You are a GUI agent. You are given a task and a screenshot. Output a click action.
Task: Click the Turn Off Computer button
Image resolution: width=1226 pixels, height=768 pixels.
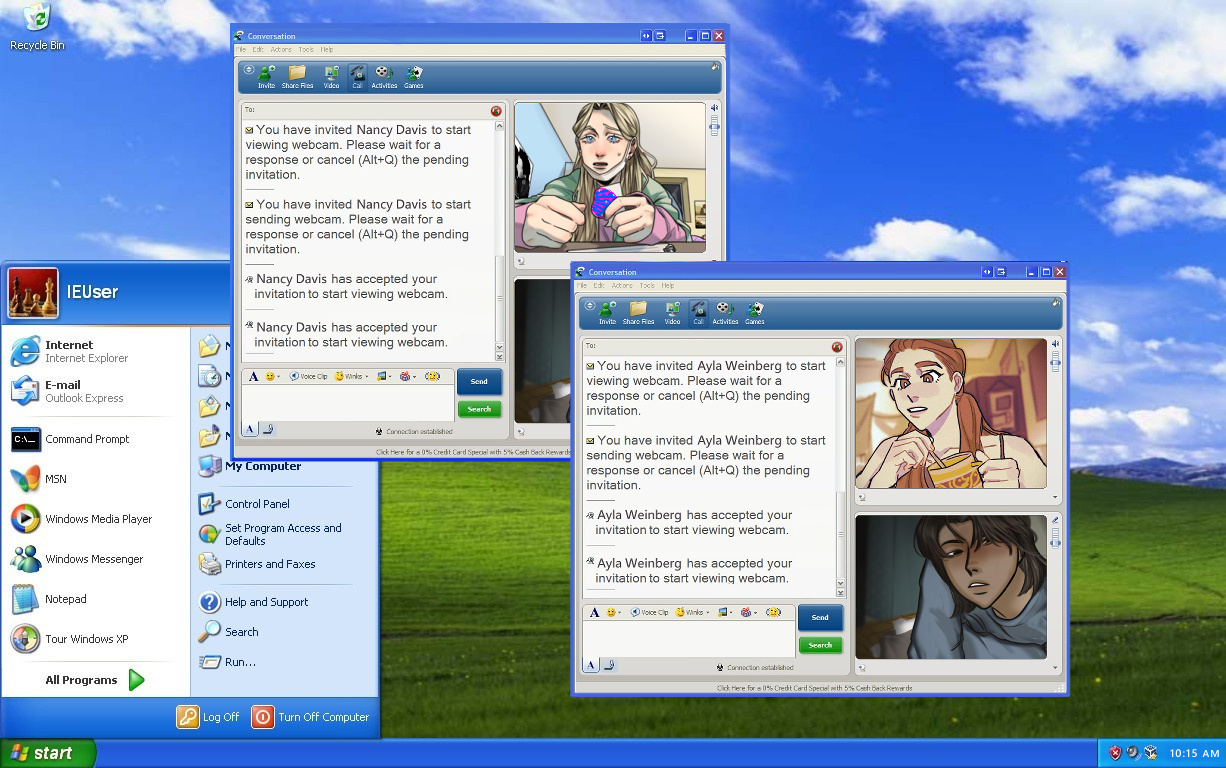[x=311, y=717]
